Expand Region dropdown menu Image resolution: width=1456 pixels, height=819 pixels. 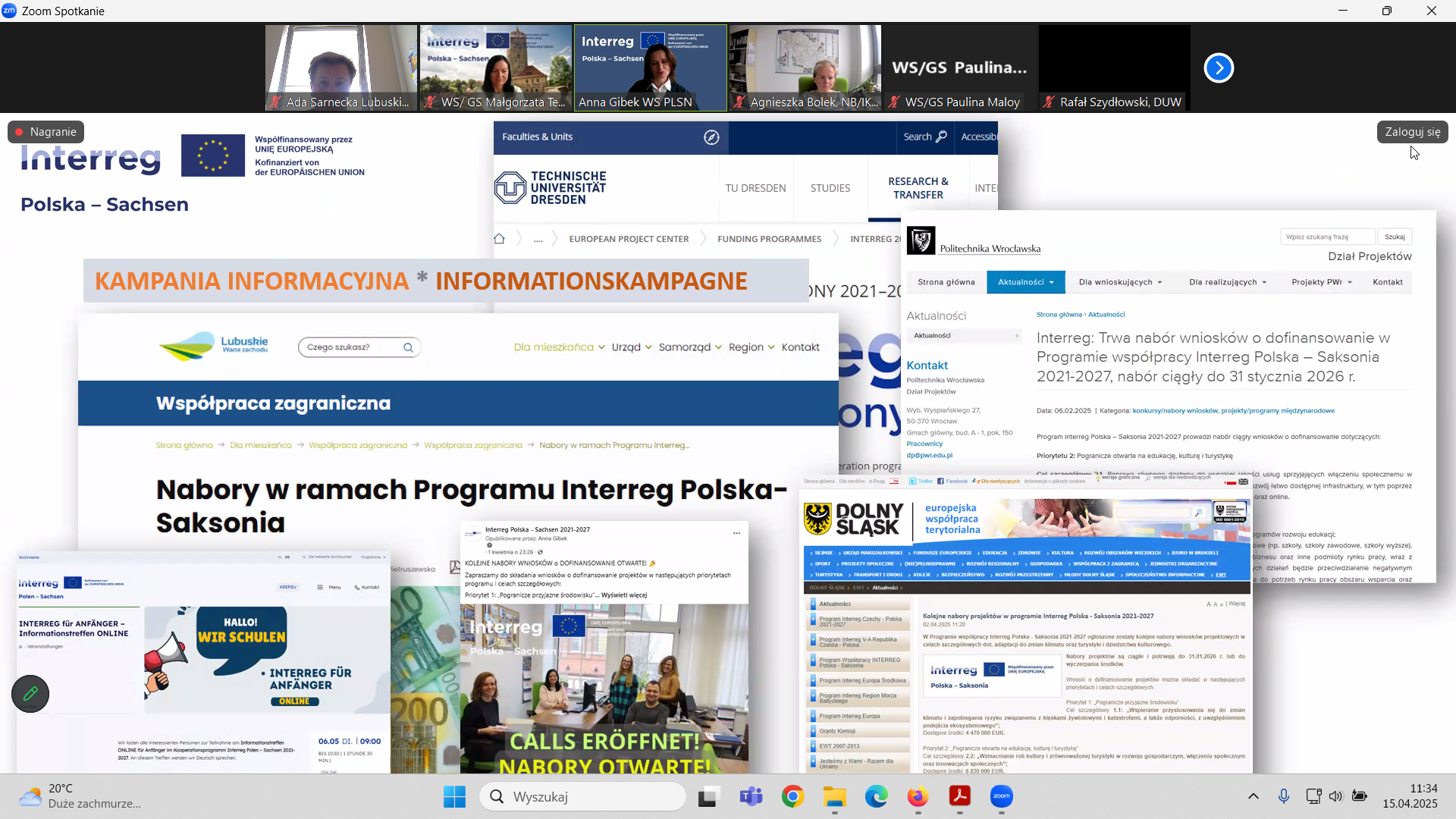click(x=752, y=347)
